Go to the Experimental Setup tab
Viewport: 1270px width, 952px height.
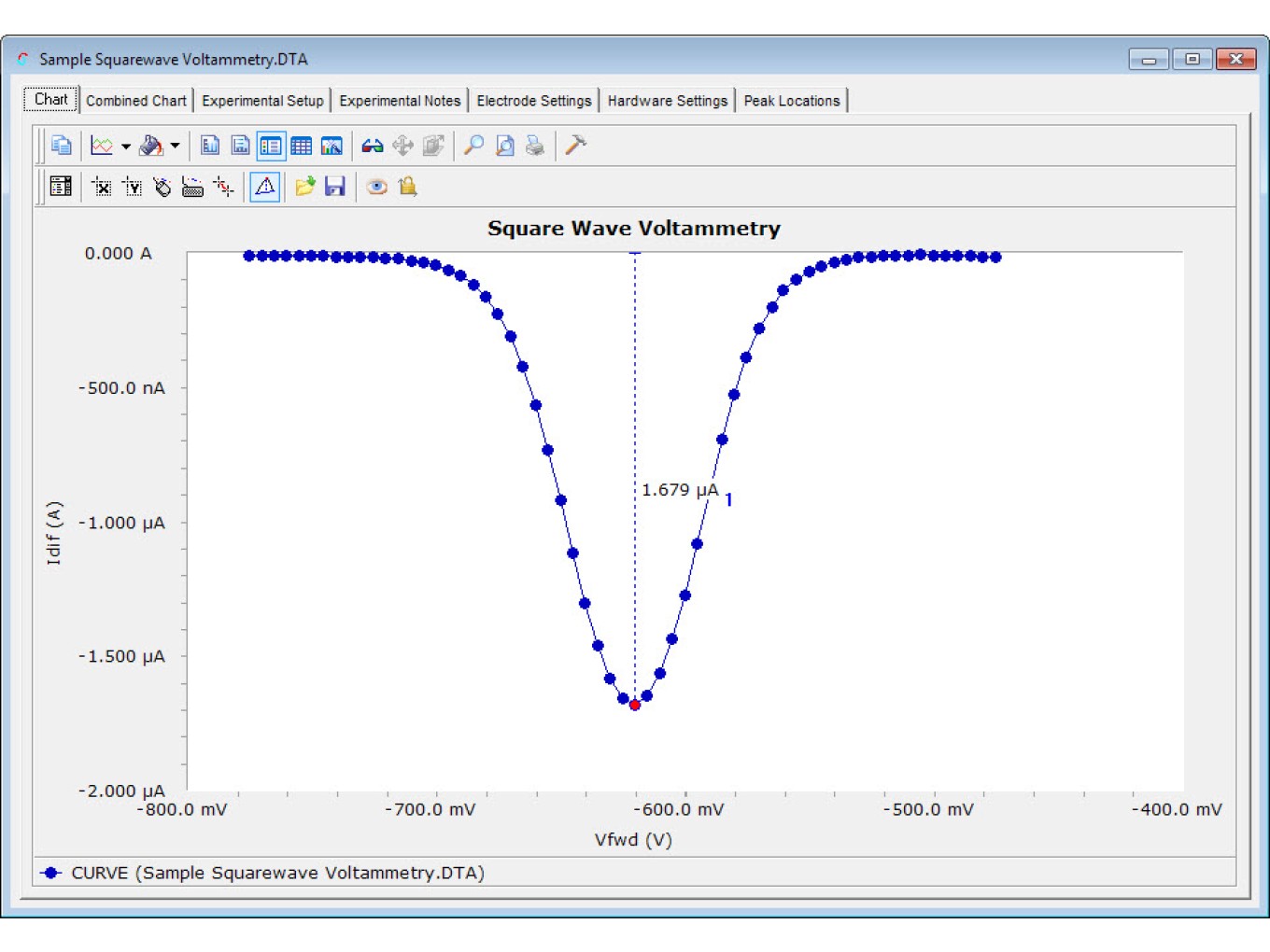pyautogui.click(x=262, y=101)
